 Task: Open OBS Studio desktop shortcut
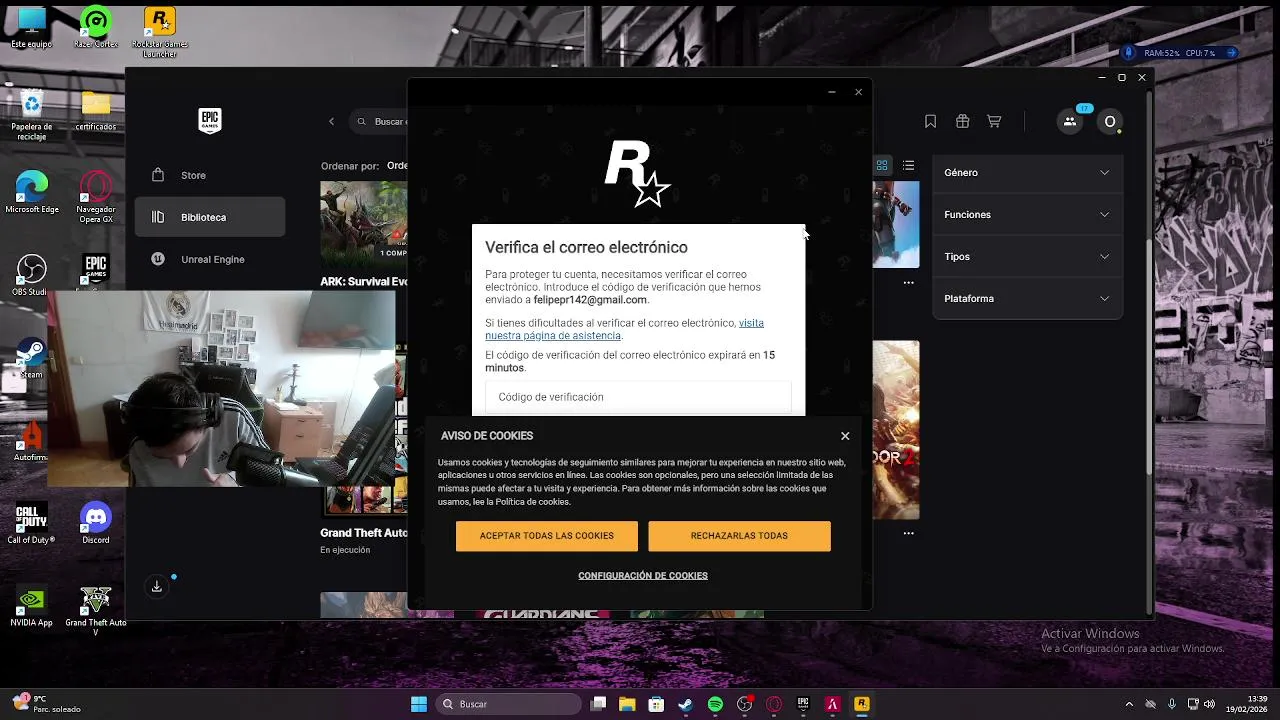click(32, 275)
